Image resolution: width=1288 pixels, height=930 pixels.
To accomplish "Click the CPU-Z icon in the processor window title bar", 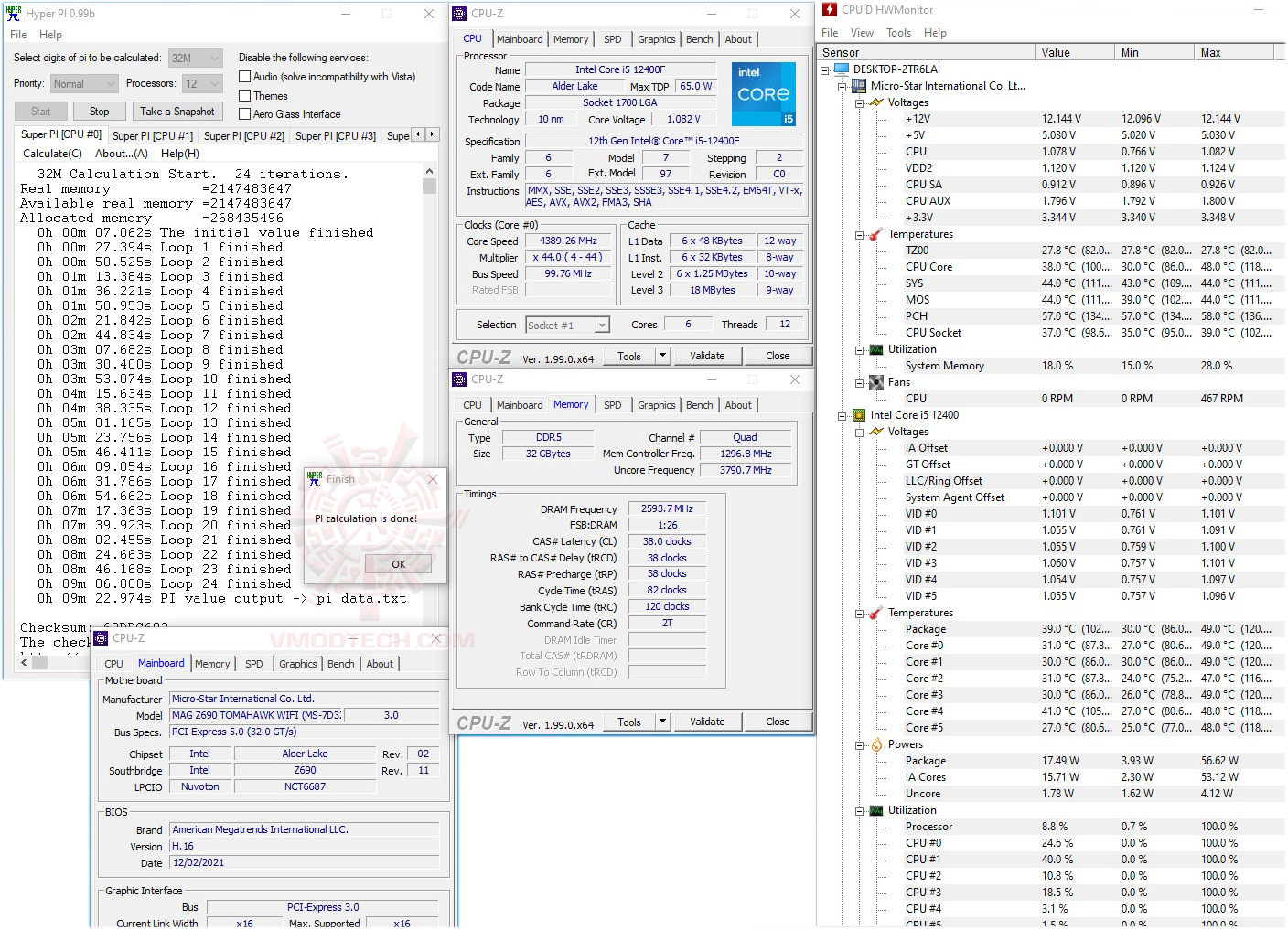I will click(459, 14).
